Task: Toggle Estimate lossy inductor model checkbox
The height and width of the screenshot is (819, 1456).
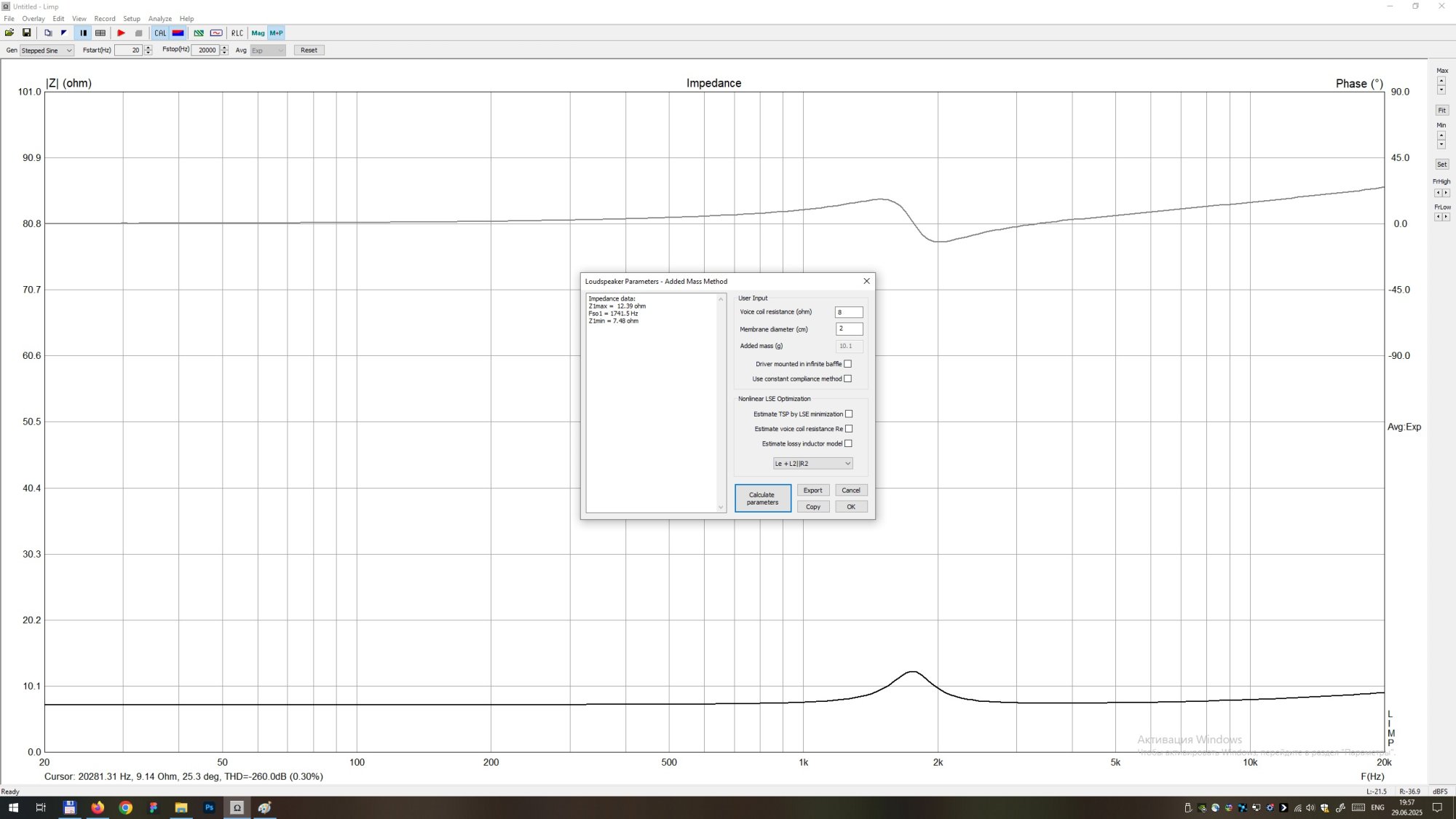Action: point(848,443)
